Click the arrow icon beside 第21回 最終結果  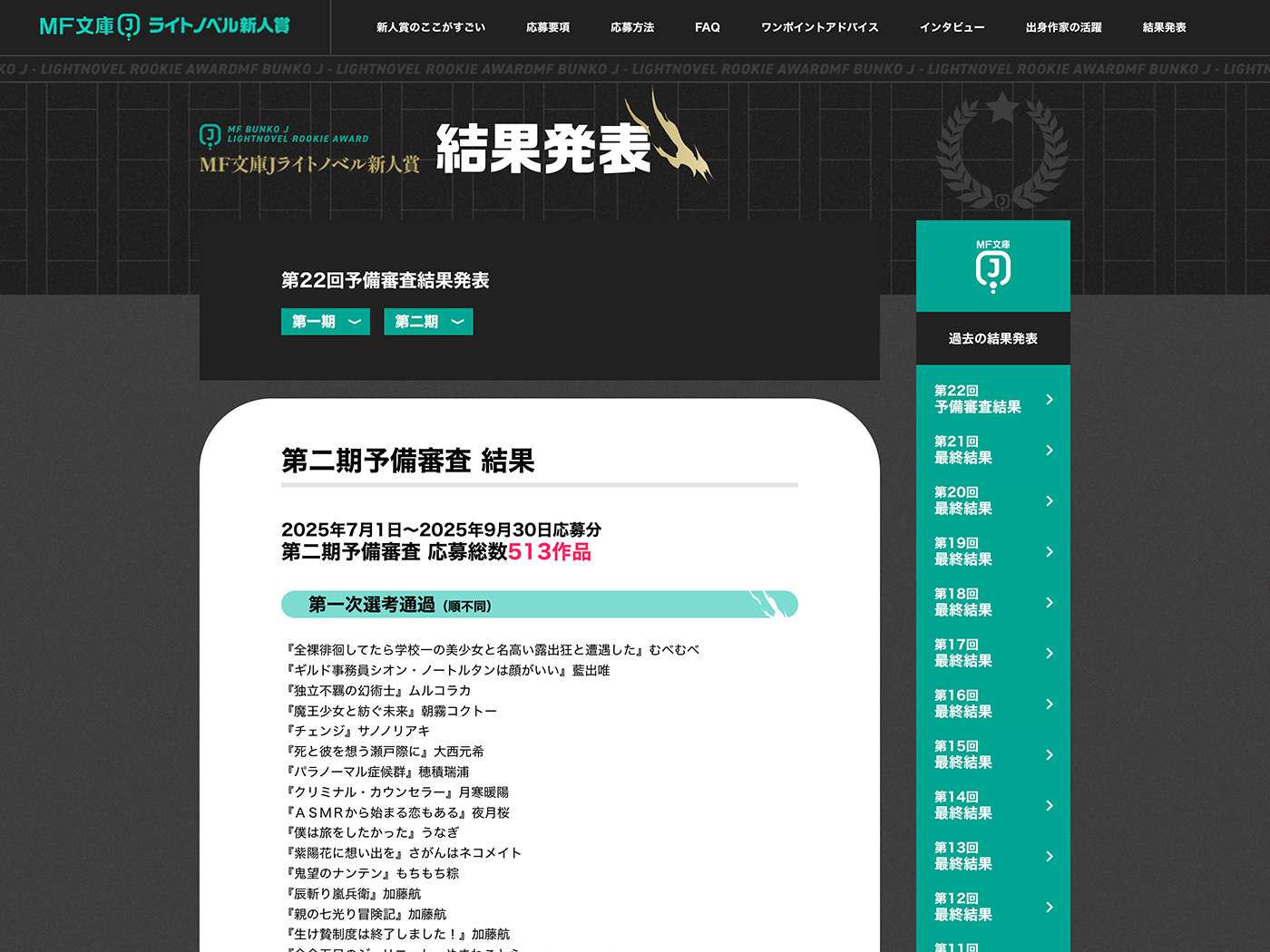pos(1050,450)
